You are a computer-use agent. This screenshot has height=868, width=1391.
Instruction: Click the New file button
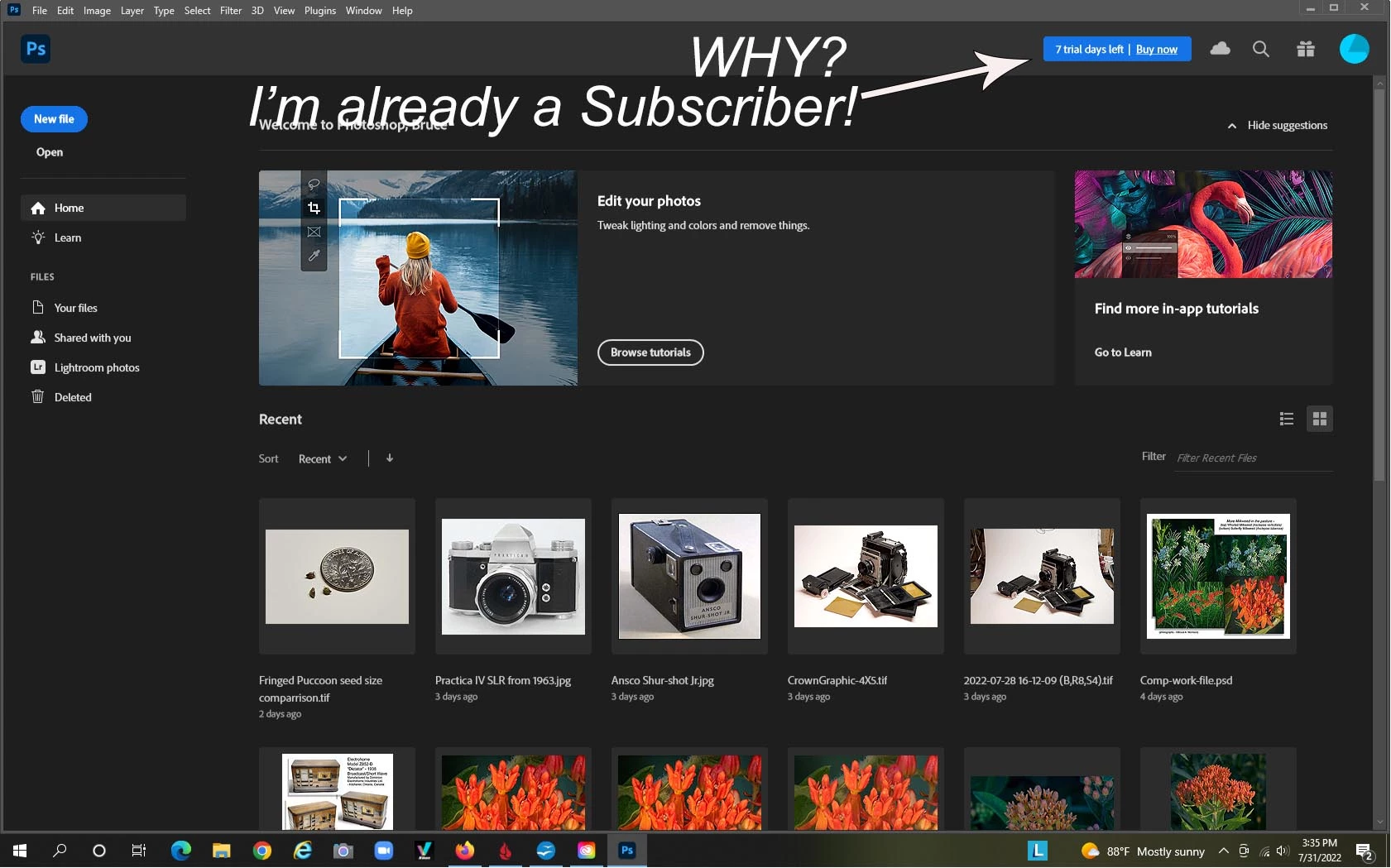coord(54,119)
